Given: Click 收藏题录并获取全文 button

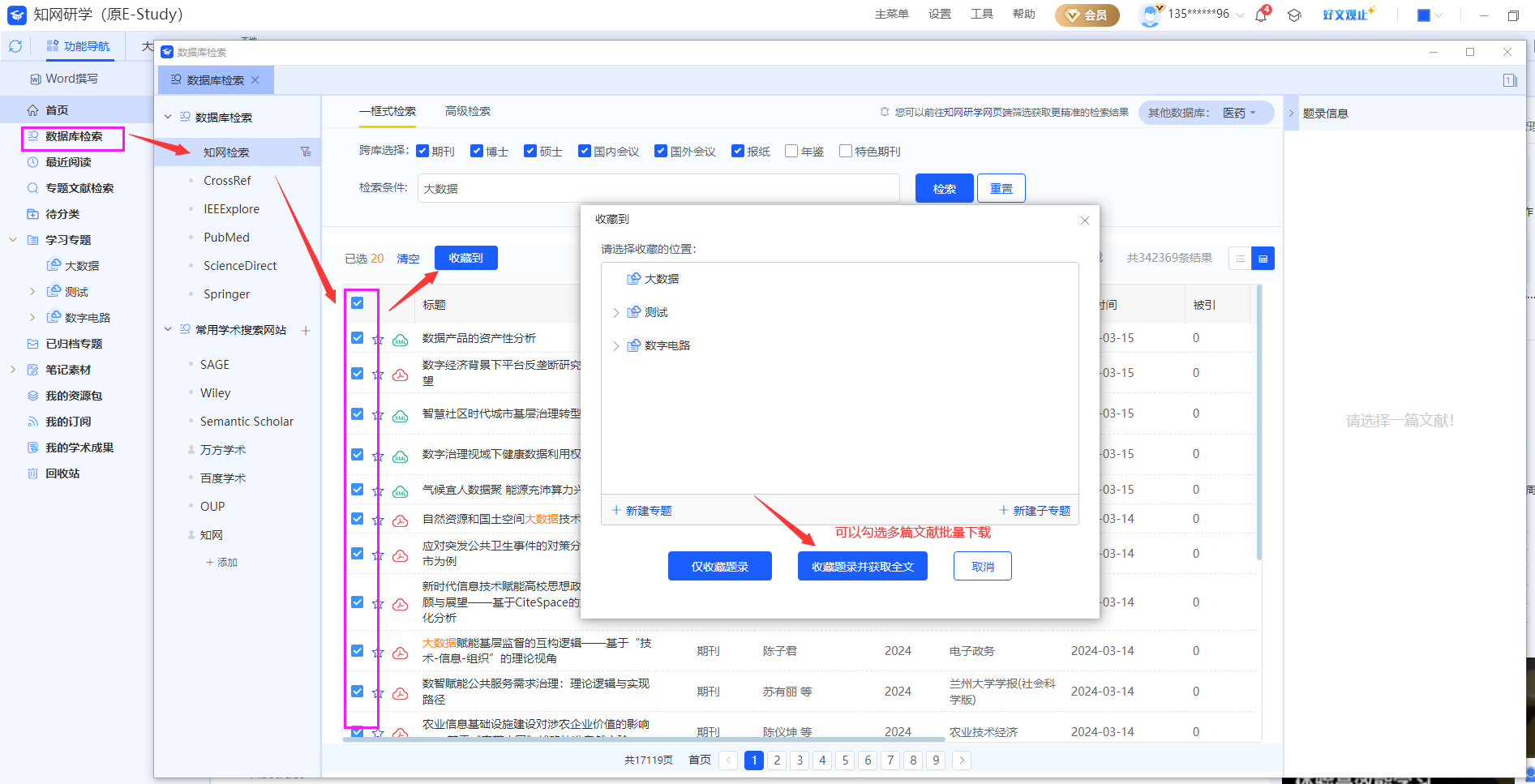Looking at the screenshot, I should pyautogui.click(x=863, y=566).
